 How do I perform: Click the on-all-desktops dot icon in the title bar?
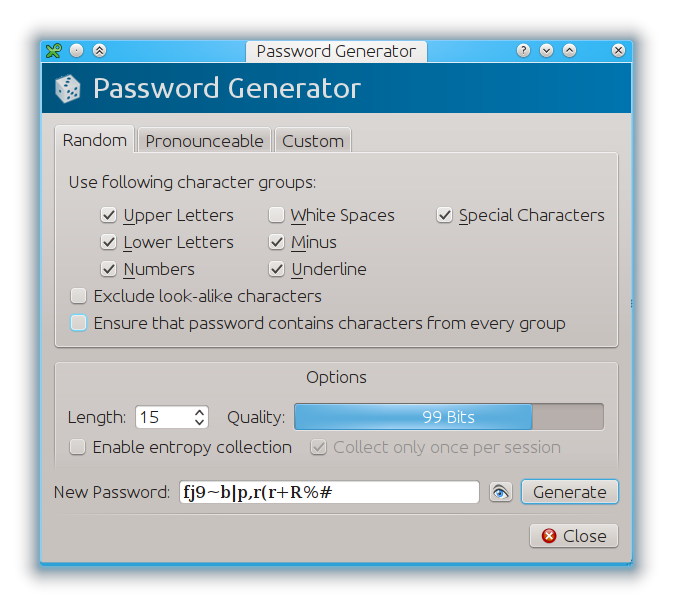click(76, 51)
